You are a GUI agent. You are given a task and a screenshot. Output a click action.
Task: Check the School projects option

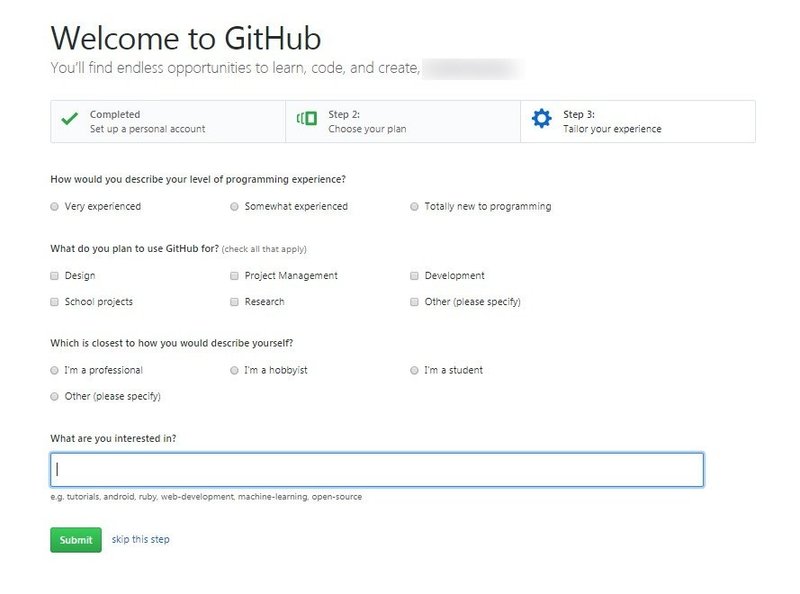coord(54,301)
